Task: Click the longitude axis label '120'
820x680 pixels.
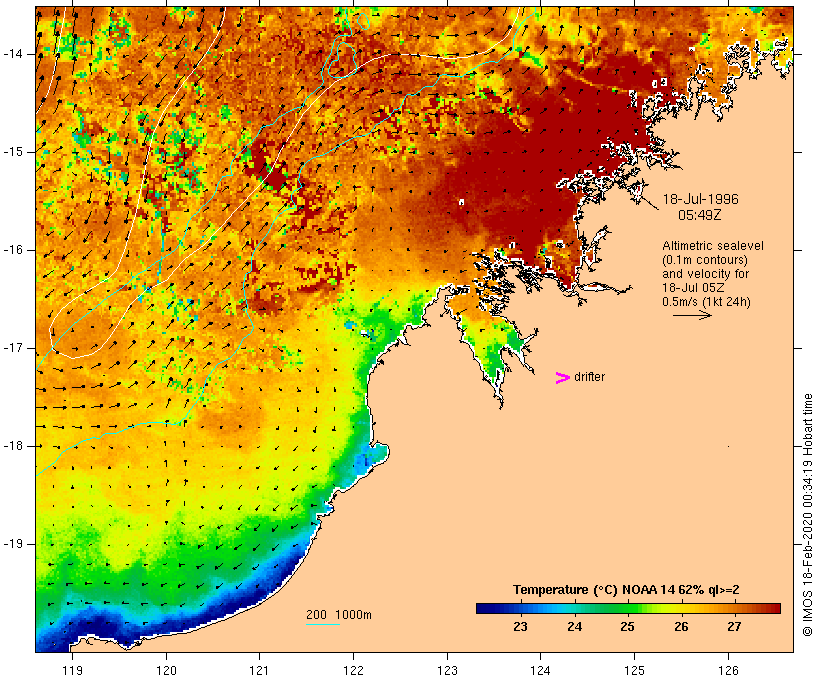Action: click(166, 670)
